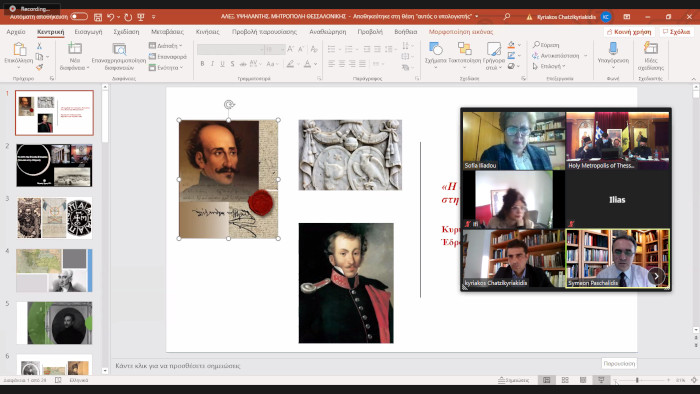Image resolution: width=700 pixels, height=394 pixels.
Task: Open the Shapes (Σχήματα) gallery
Action: click(435, 56)
